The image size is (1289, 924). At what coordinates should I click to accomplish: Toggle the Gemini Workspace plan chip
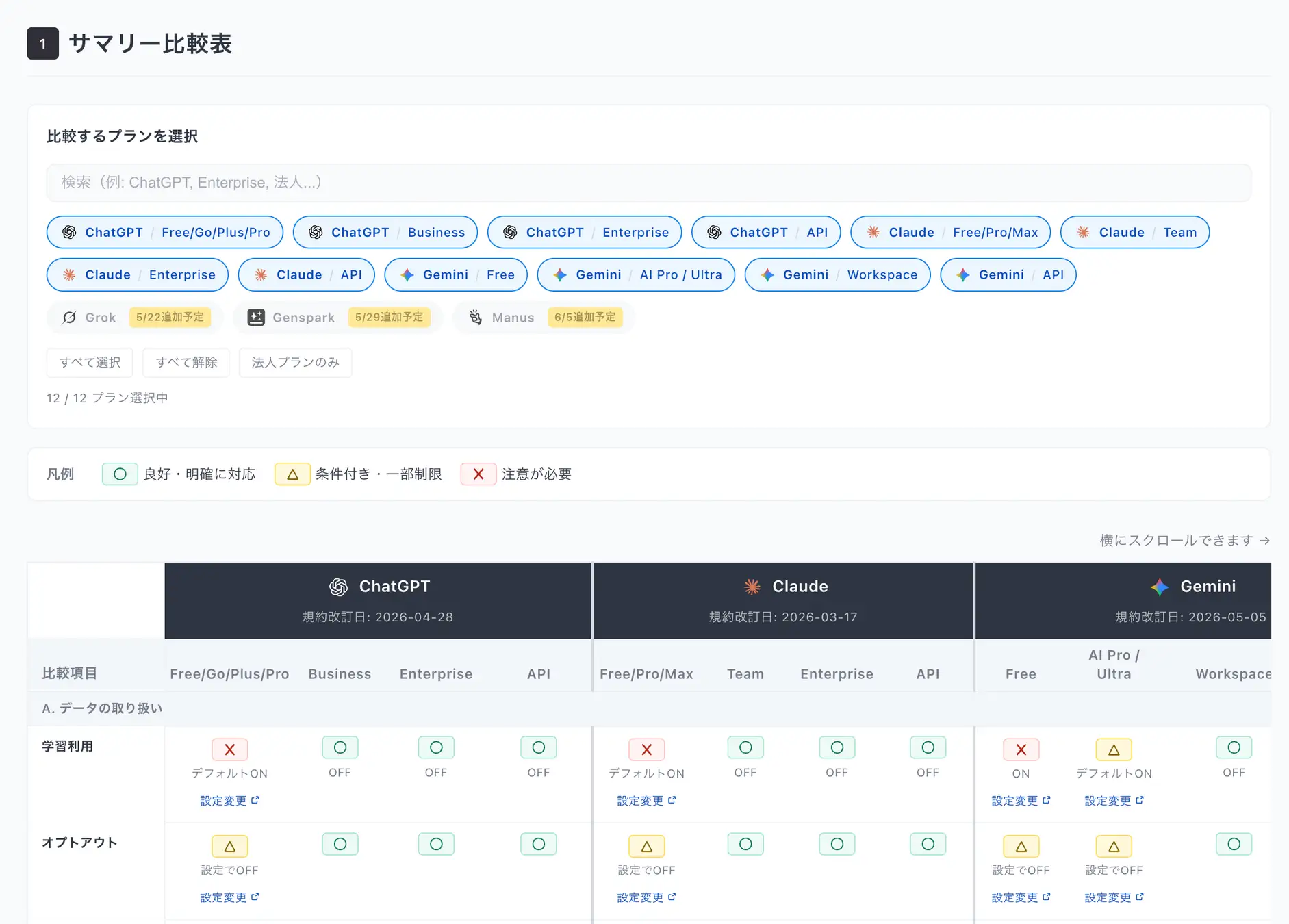838,274
